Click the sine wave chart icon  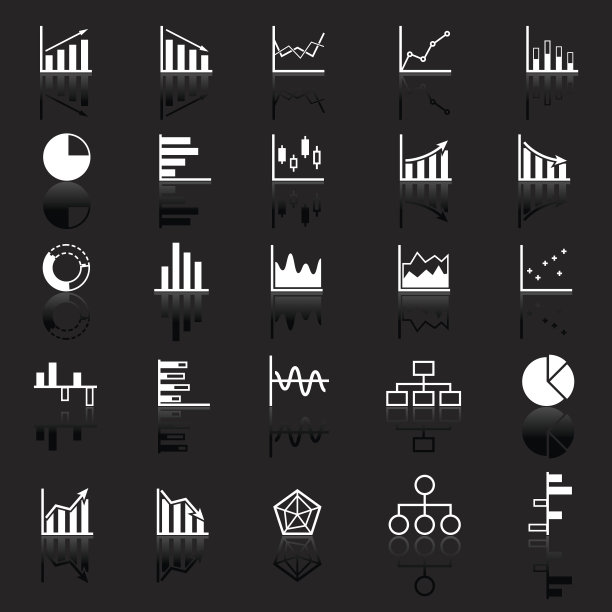pos(299,381)
